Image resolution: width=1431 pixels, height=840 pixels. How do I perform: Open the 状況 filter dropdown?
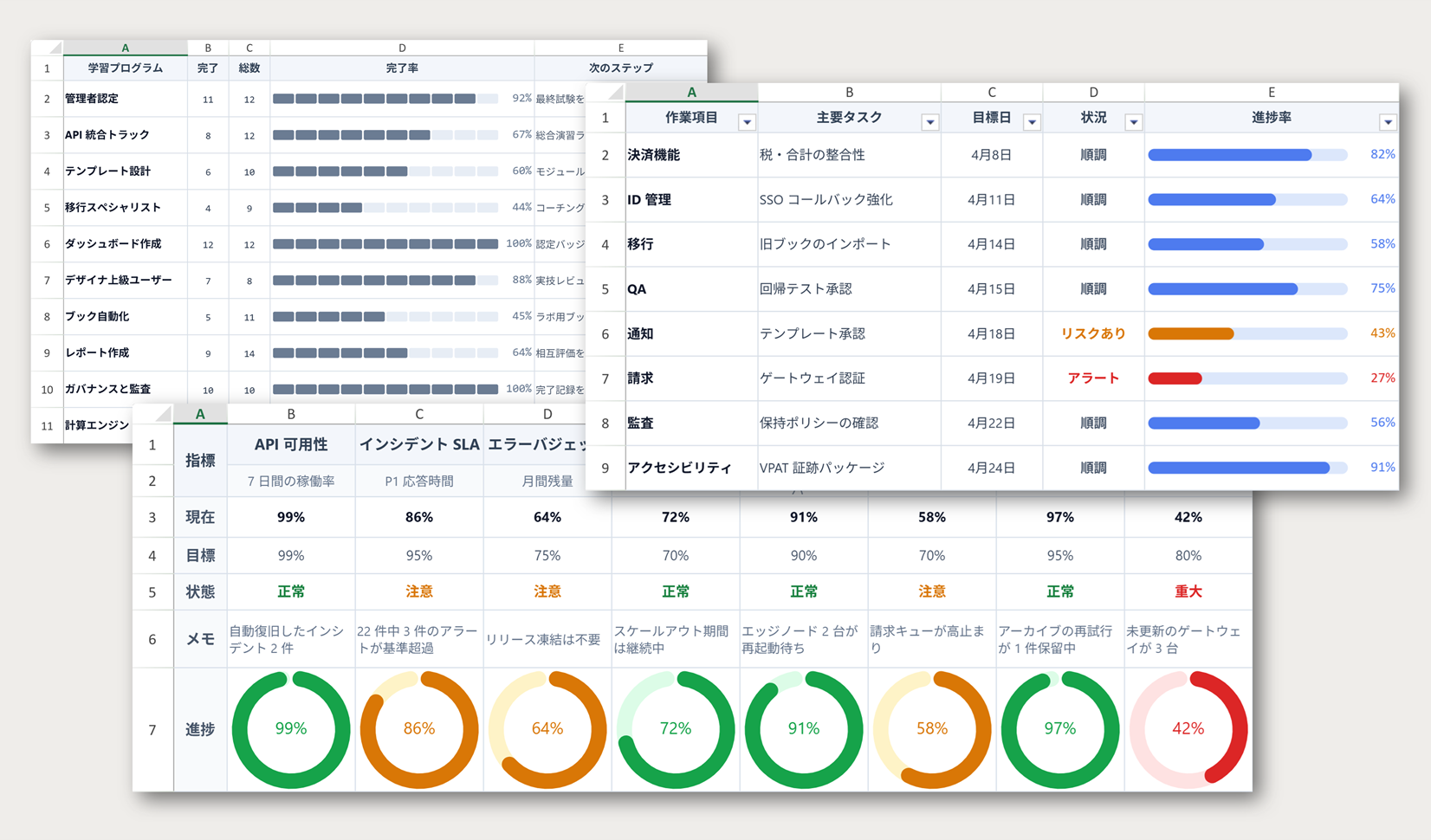pos(1133,123)
